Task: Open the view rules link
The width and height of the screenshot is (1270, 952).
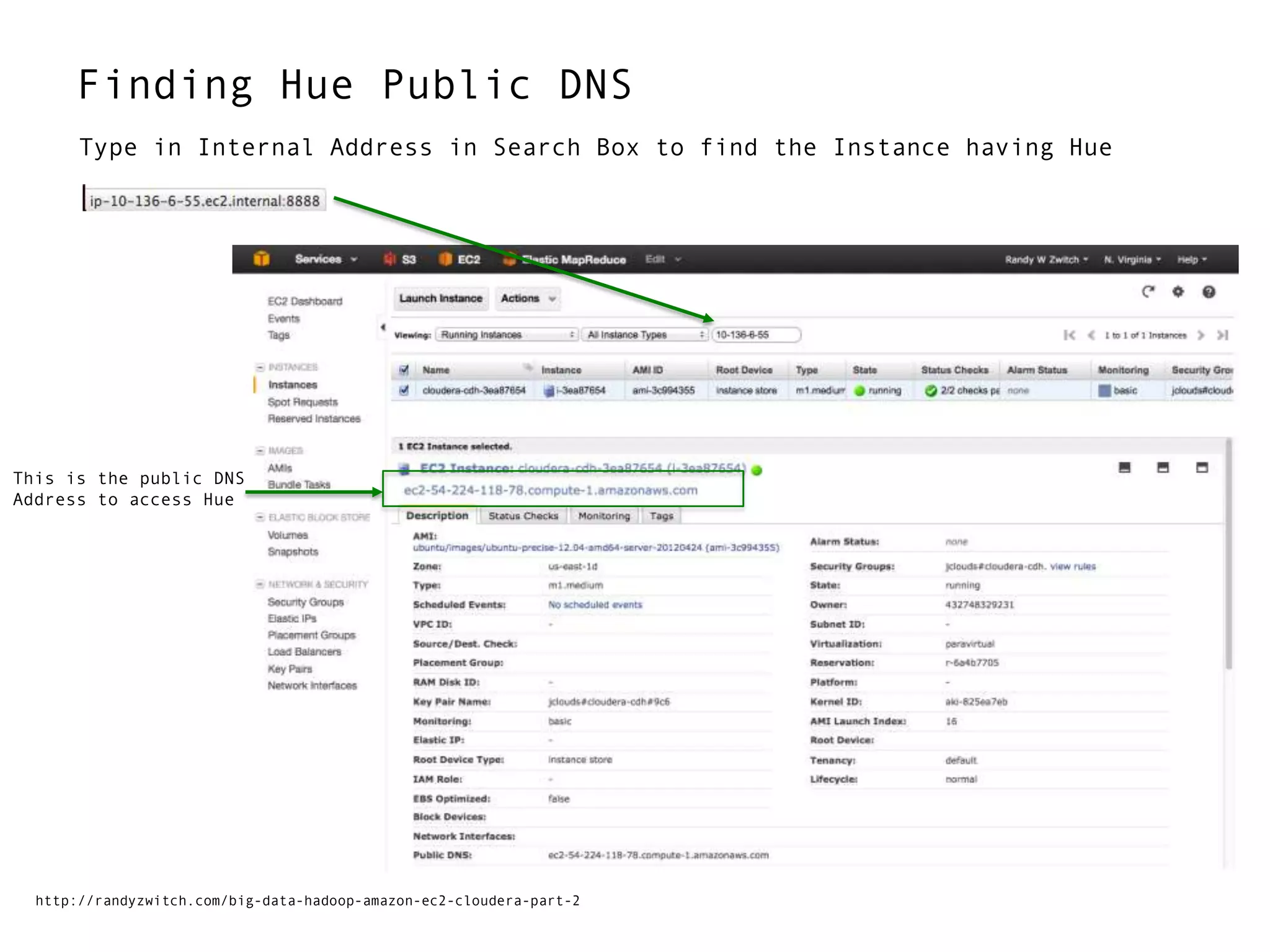Action: click(x=1072, y=566)
